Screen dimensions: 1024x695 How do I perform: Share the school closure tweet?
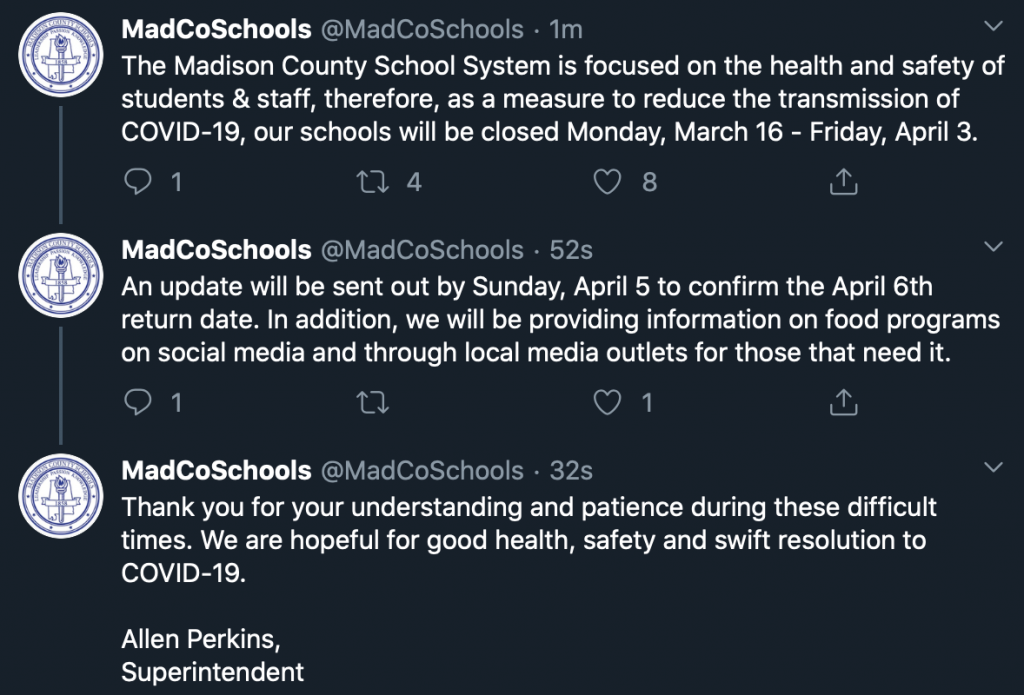843,182
